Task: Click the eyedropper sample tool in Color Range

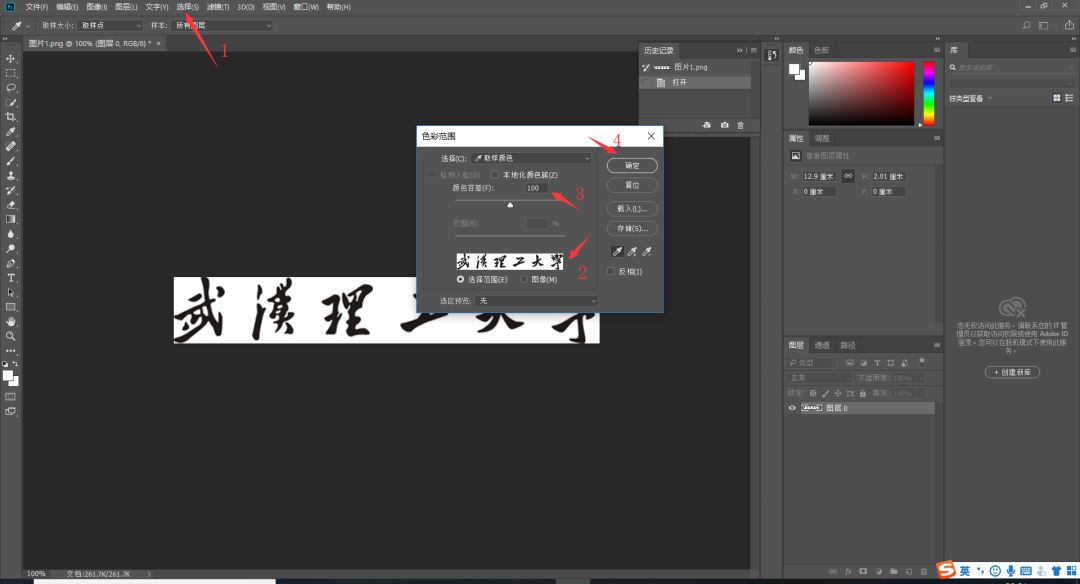Action: coord(617,251)
